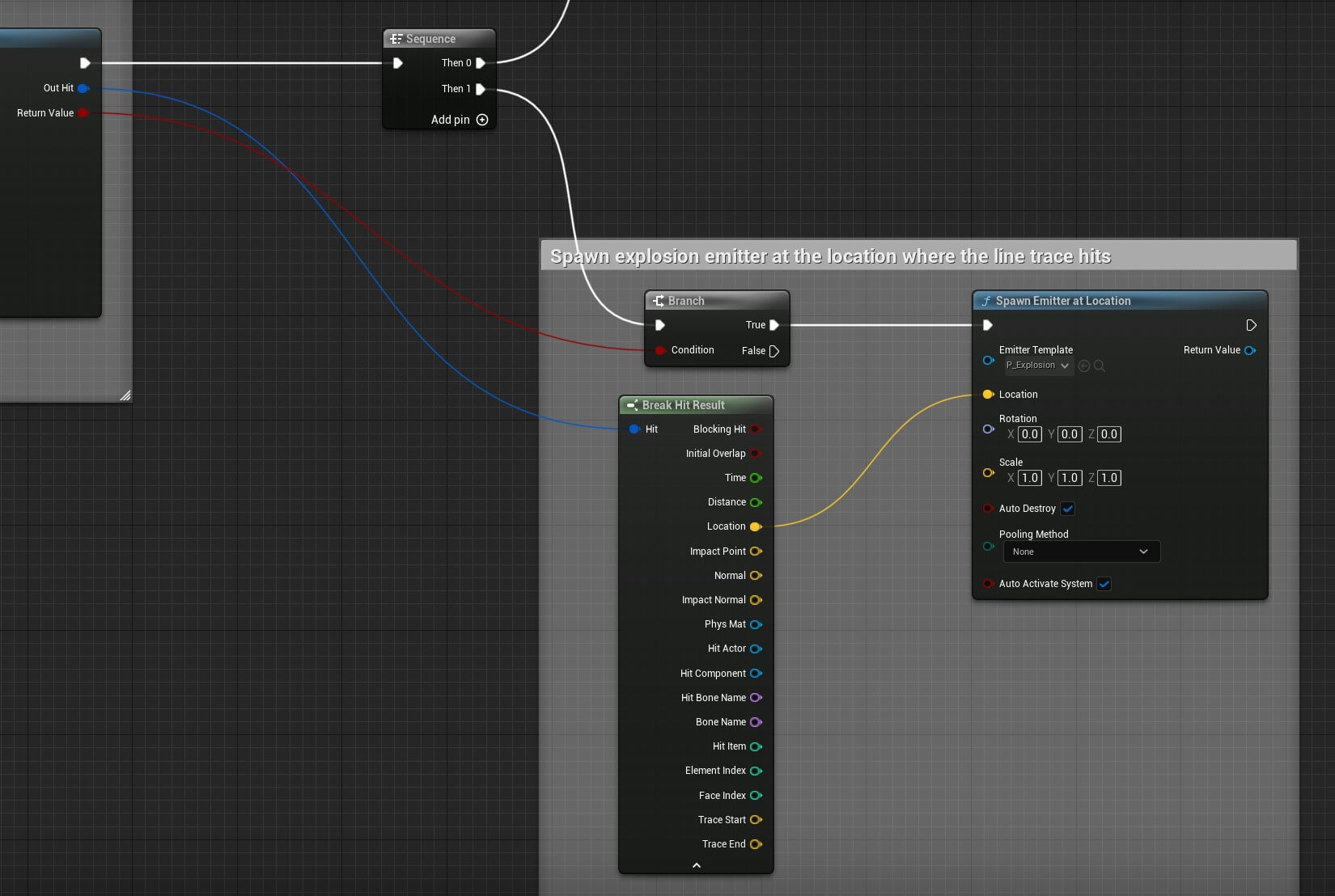Click the Spawn Emitter input execution pin
Viewport: 1335px width, 896px height.
click(x=987, y=325)
